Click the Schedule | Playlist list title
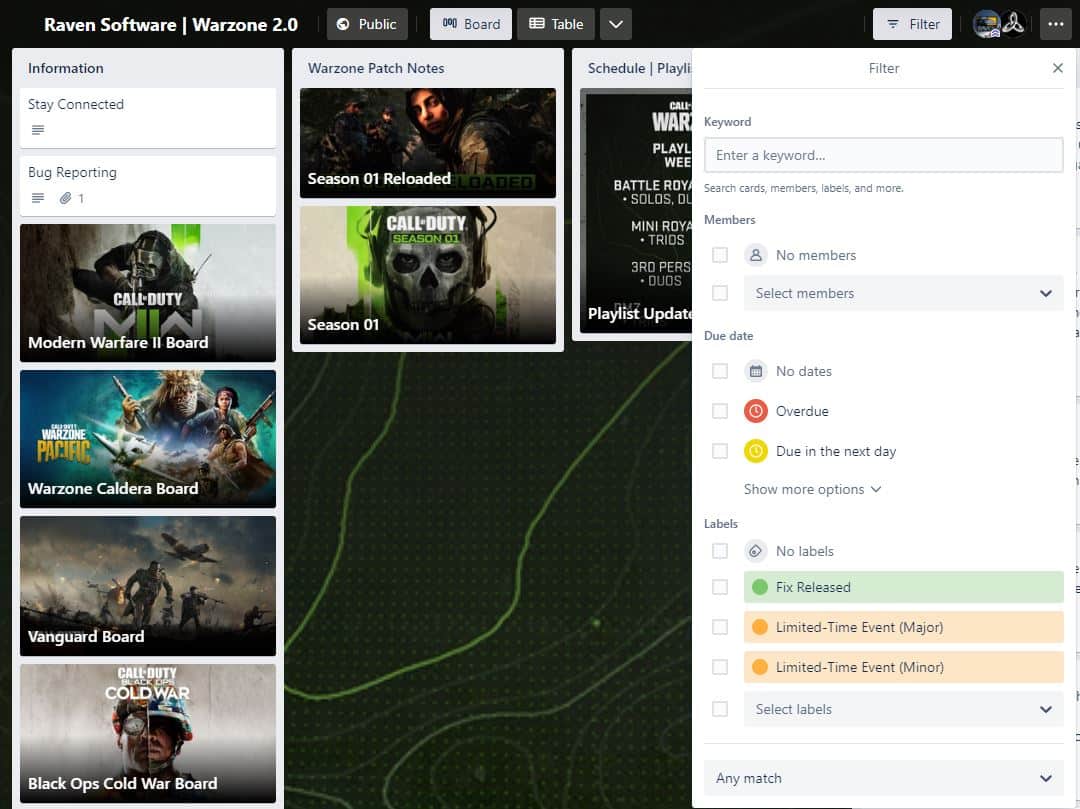 (639, 68)
